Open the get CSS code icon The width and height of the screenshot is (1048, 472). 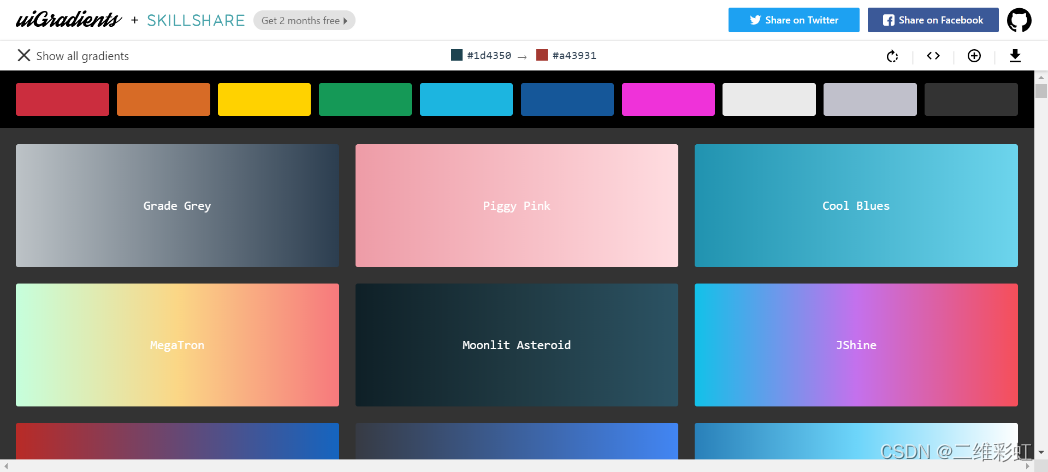tap(933, 55)
